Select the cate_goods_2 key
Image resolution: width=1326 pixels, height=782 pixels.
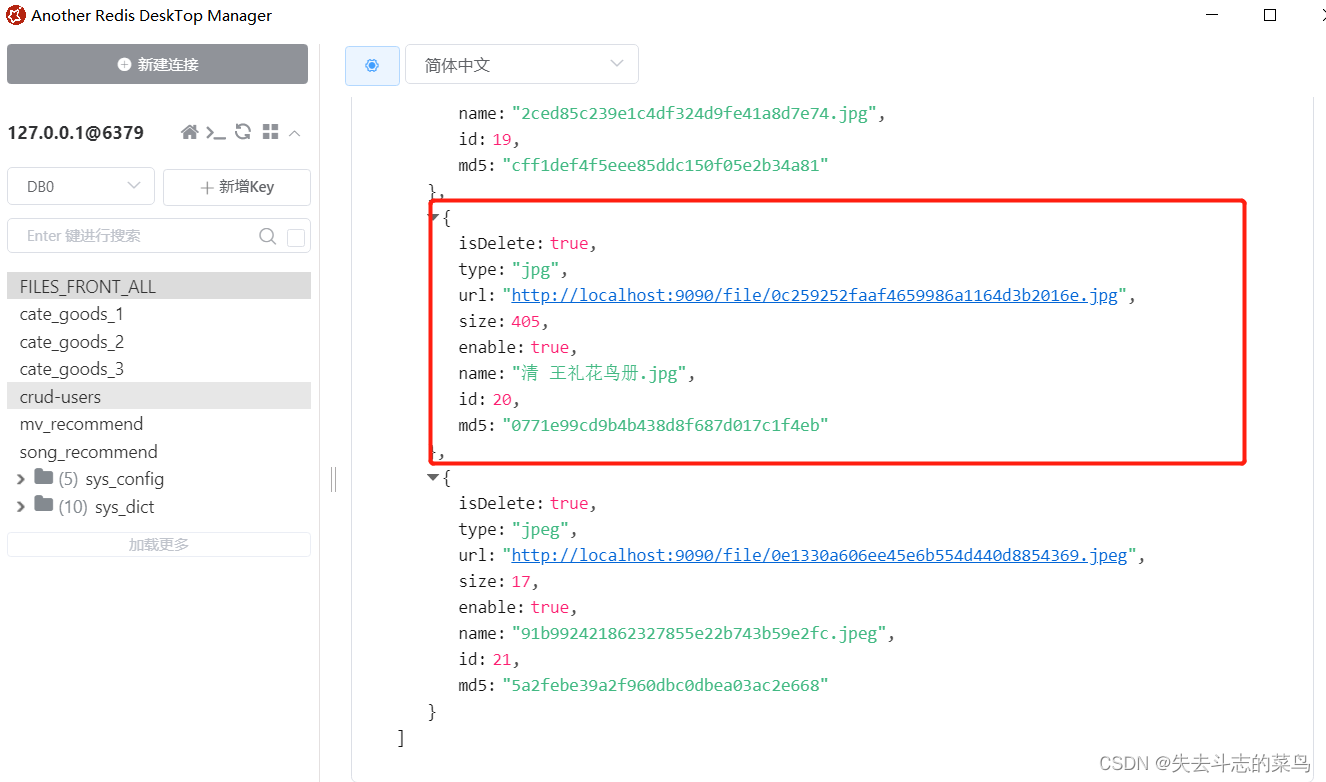[159, 342]
